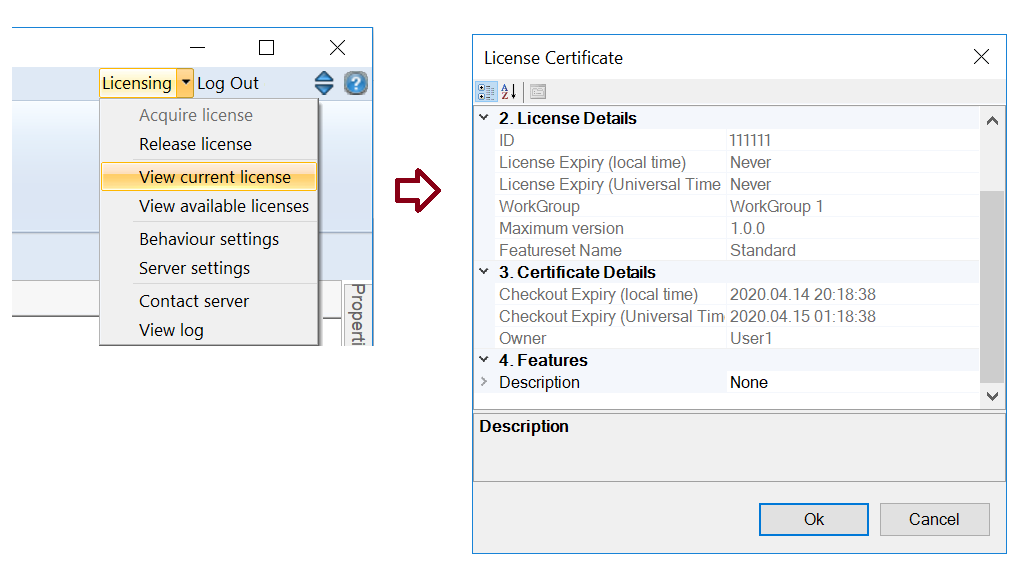Collapse the Features section
Viewport: 1025px width, 571px height.
tap(484, 360)
